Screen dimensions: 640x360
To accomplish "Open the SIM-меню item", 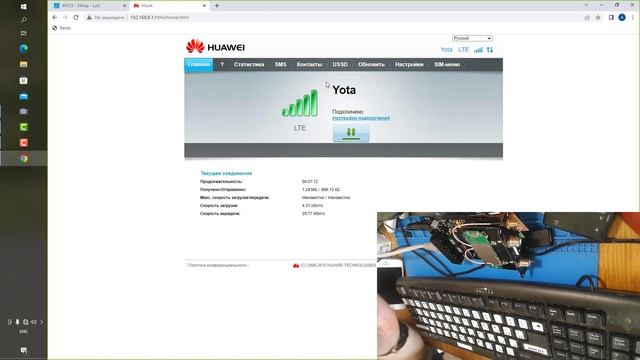I will point(447,64).
